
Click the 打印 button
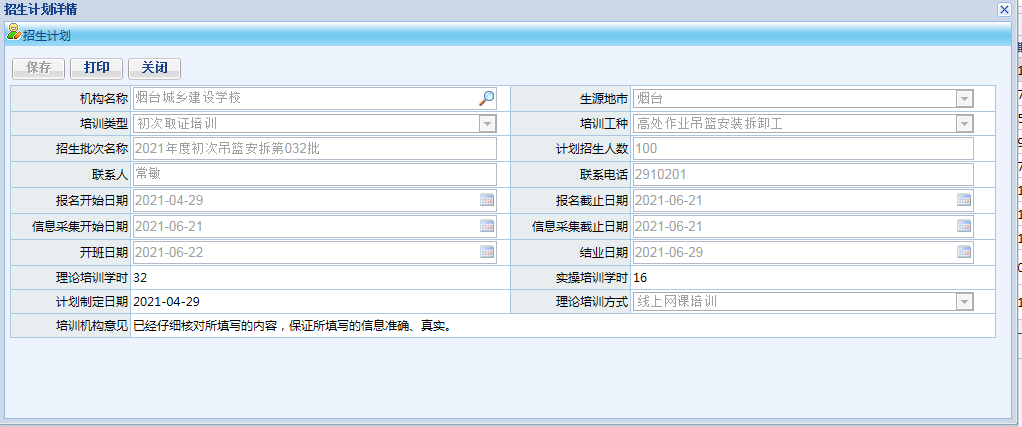coord(97,68)
